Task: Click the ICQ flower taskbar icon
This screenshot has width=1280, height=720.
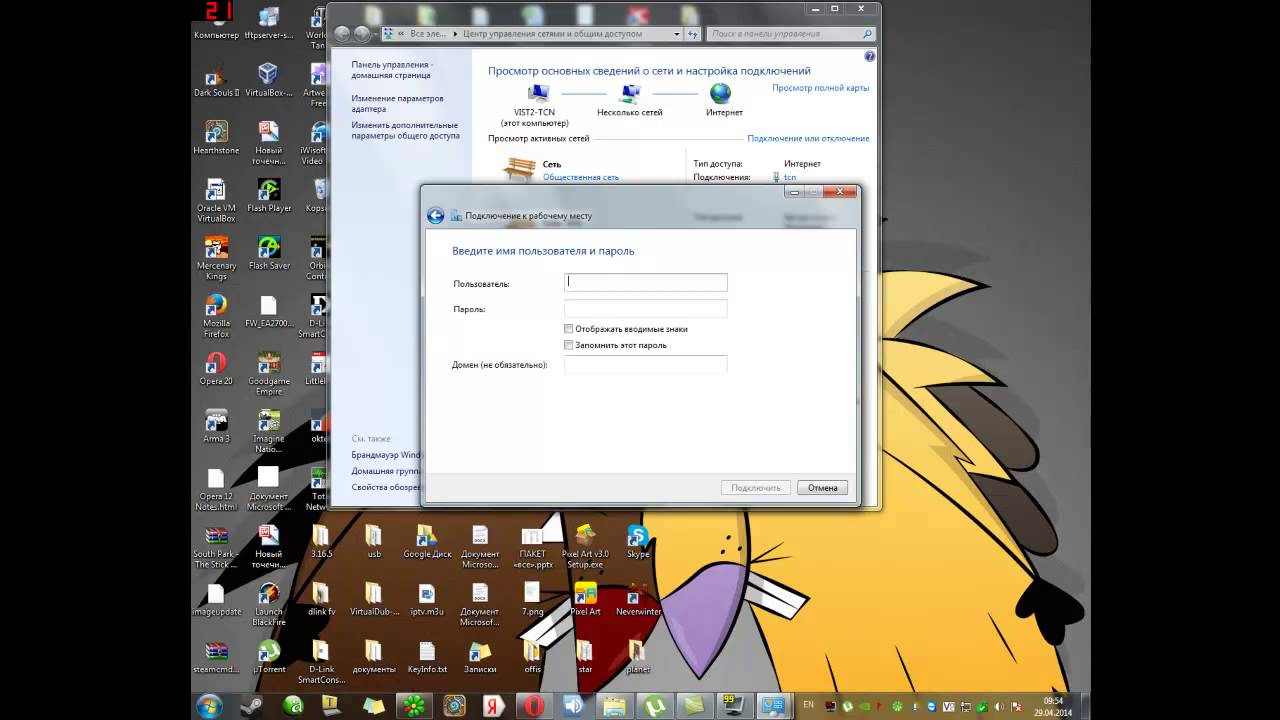Action: click(412, 706)
